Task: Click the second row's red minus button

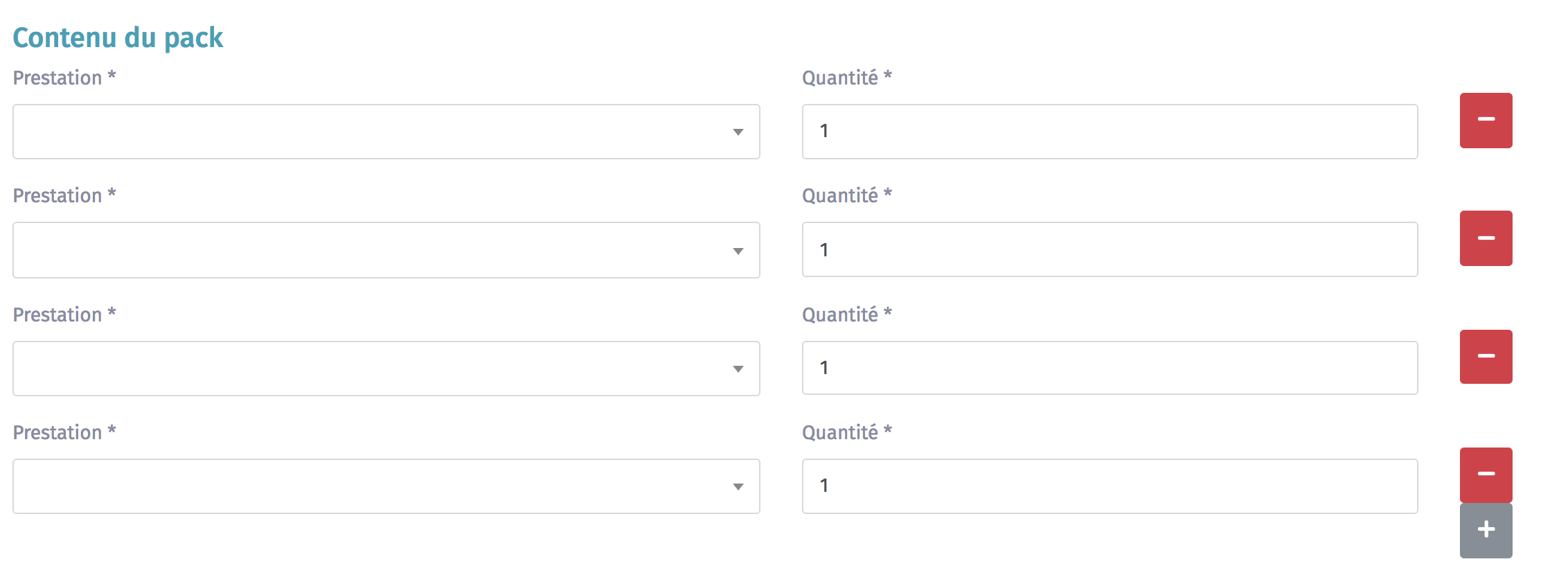Action: 1486,238
